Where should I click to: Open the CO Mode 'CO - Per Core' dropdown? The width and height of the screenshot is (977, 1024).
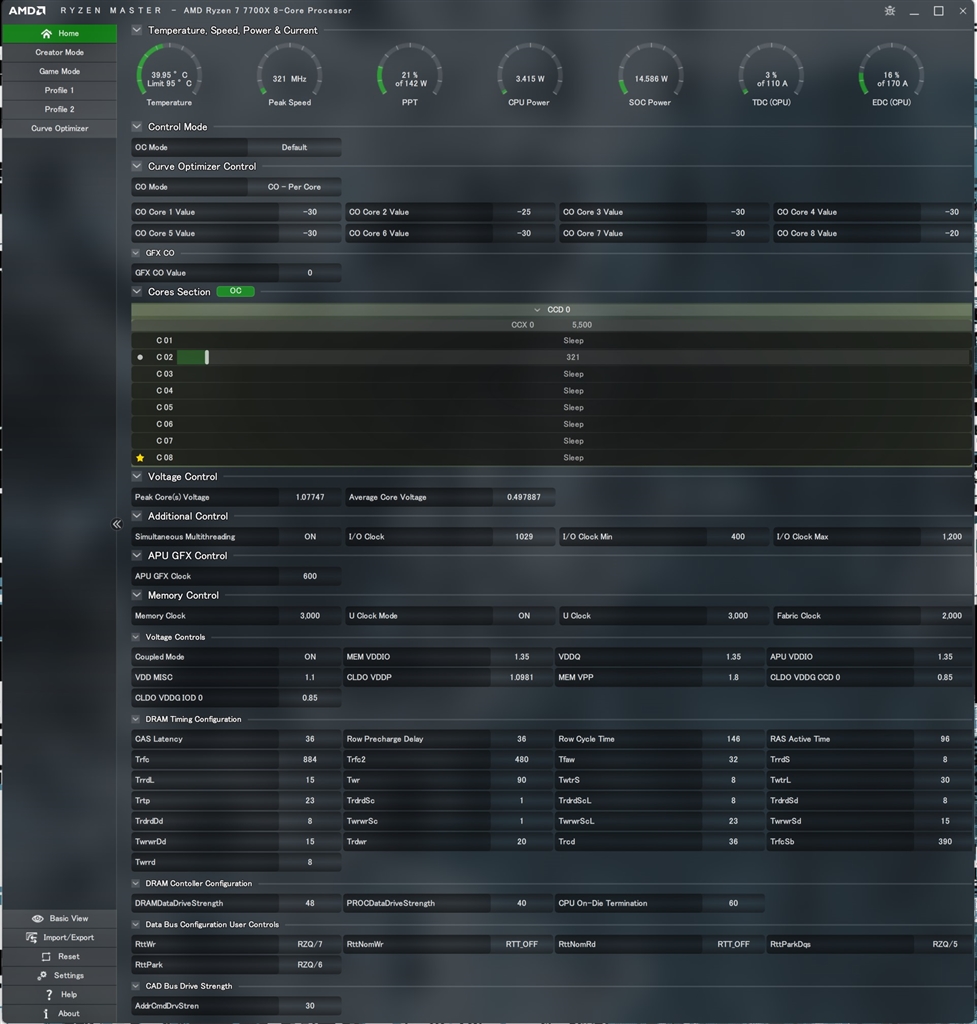pyautogui.click(x=294, y=187)
